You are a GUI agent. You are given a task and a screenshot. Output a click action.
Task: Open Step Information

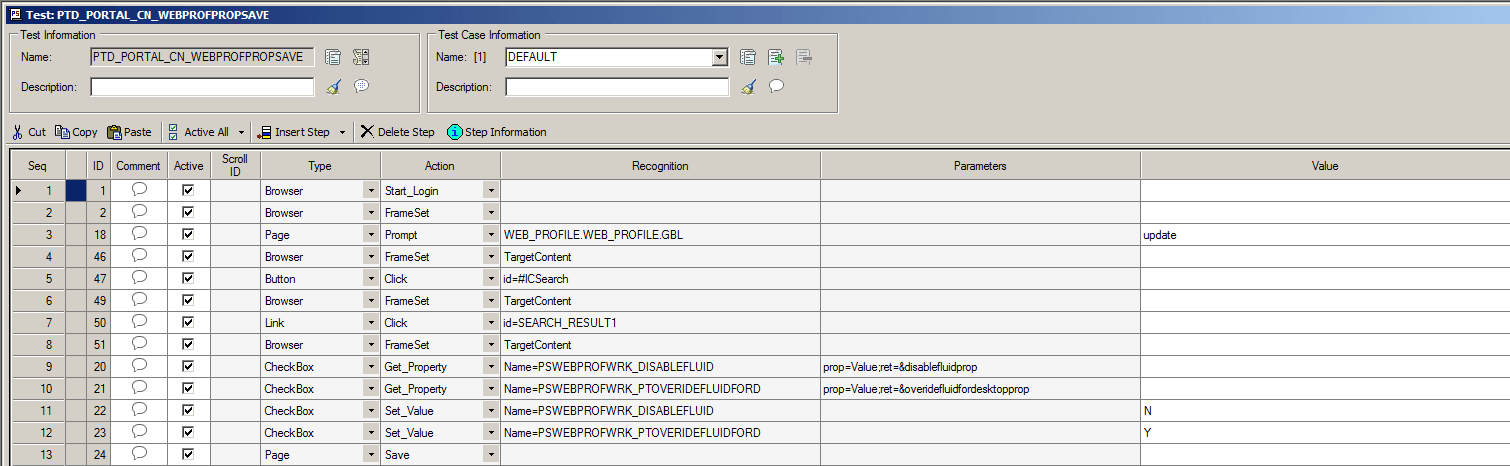[x=497, y=132]
